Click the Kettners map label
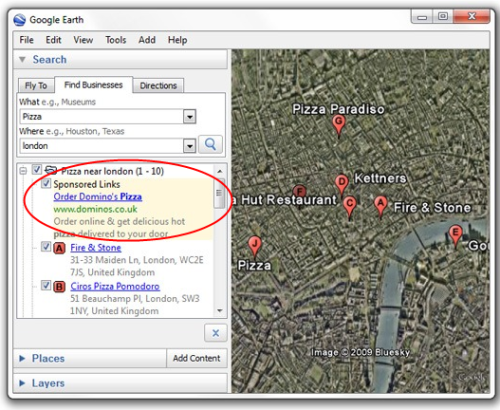This screenshot has width=500, height=410. click(x=380, y=178)
